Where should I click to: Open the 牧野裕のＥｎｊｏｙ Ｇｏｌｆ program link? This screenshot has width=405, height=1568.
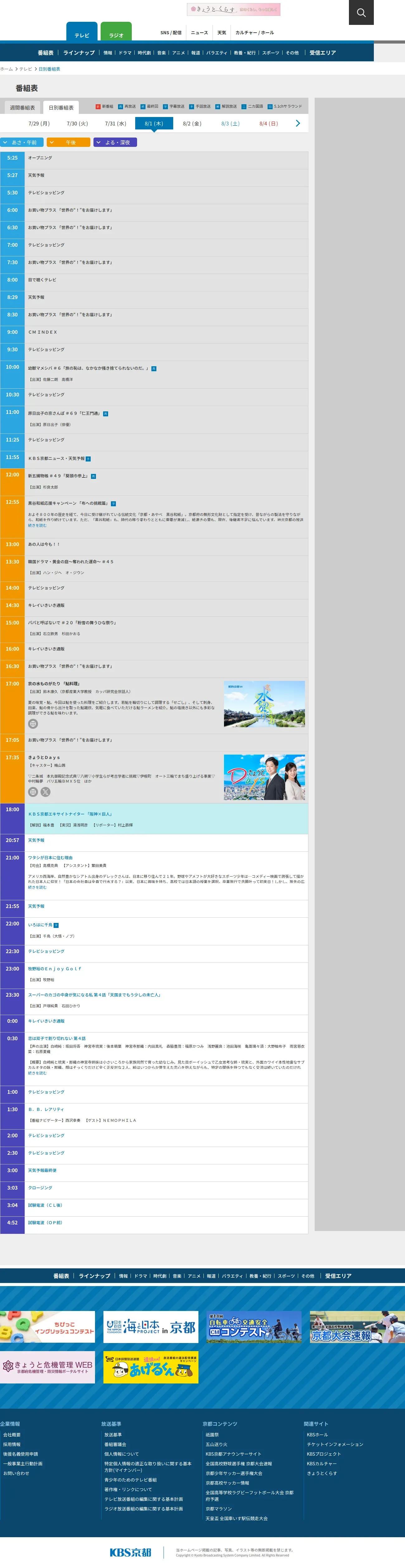pos(54,968)
